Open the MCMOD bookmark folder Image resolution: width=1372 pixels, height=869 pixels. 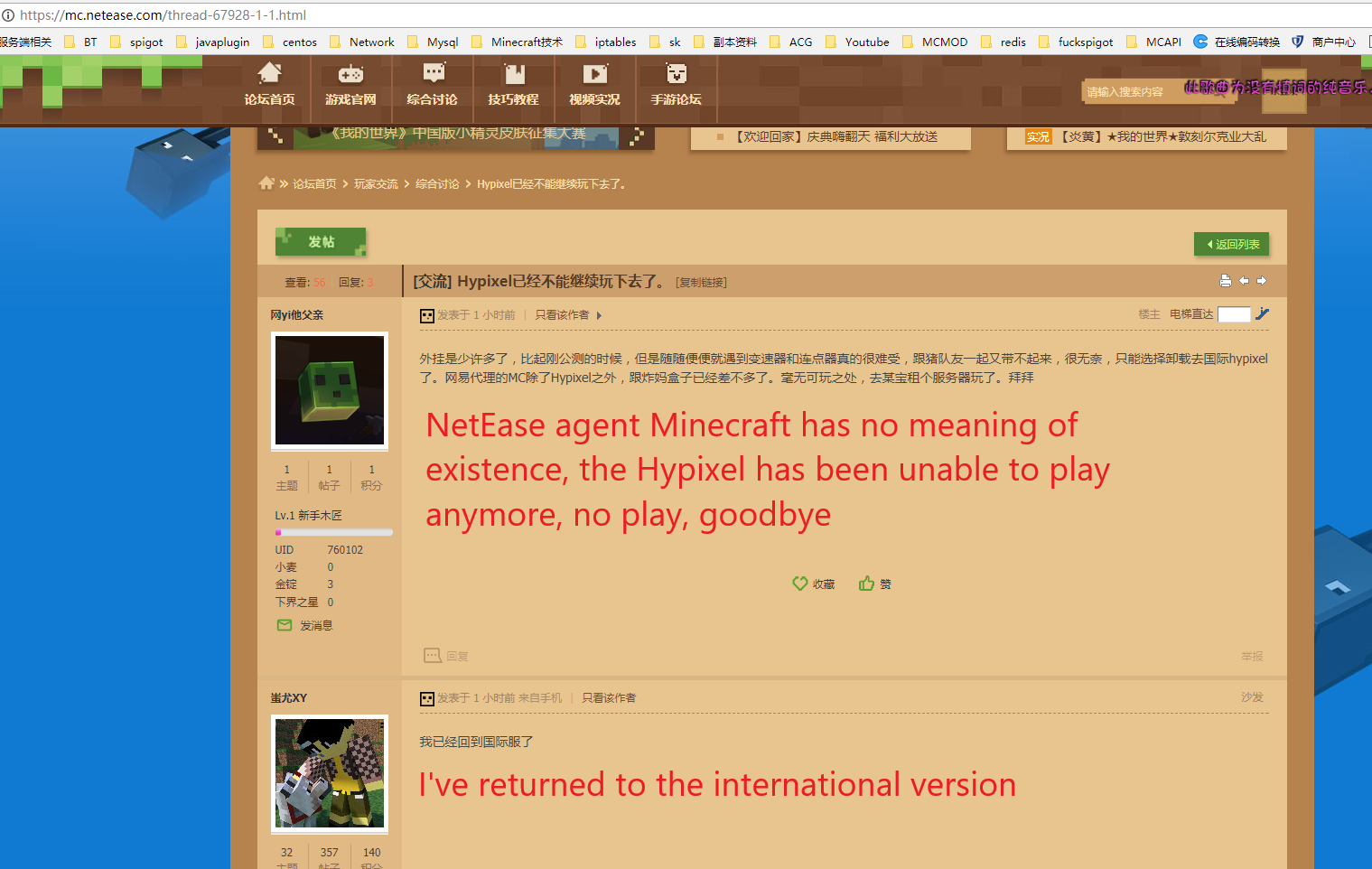click(935, 42)
